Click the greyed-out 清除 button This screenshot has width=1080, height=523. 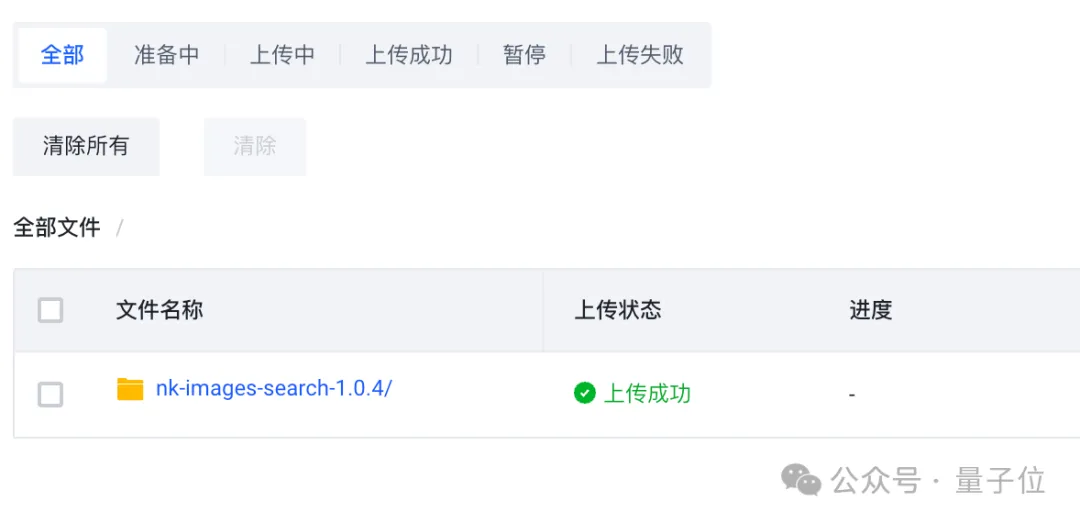coord(254,146)
